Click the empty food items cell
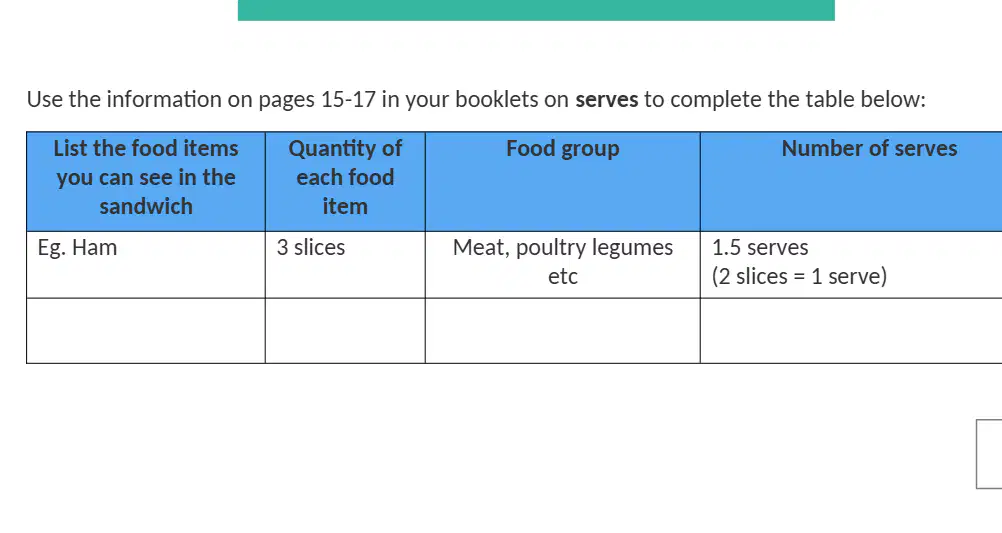Screen dimensions: 1002x533 (146, 330)
